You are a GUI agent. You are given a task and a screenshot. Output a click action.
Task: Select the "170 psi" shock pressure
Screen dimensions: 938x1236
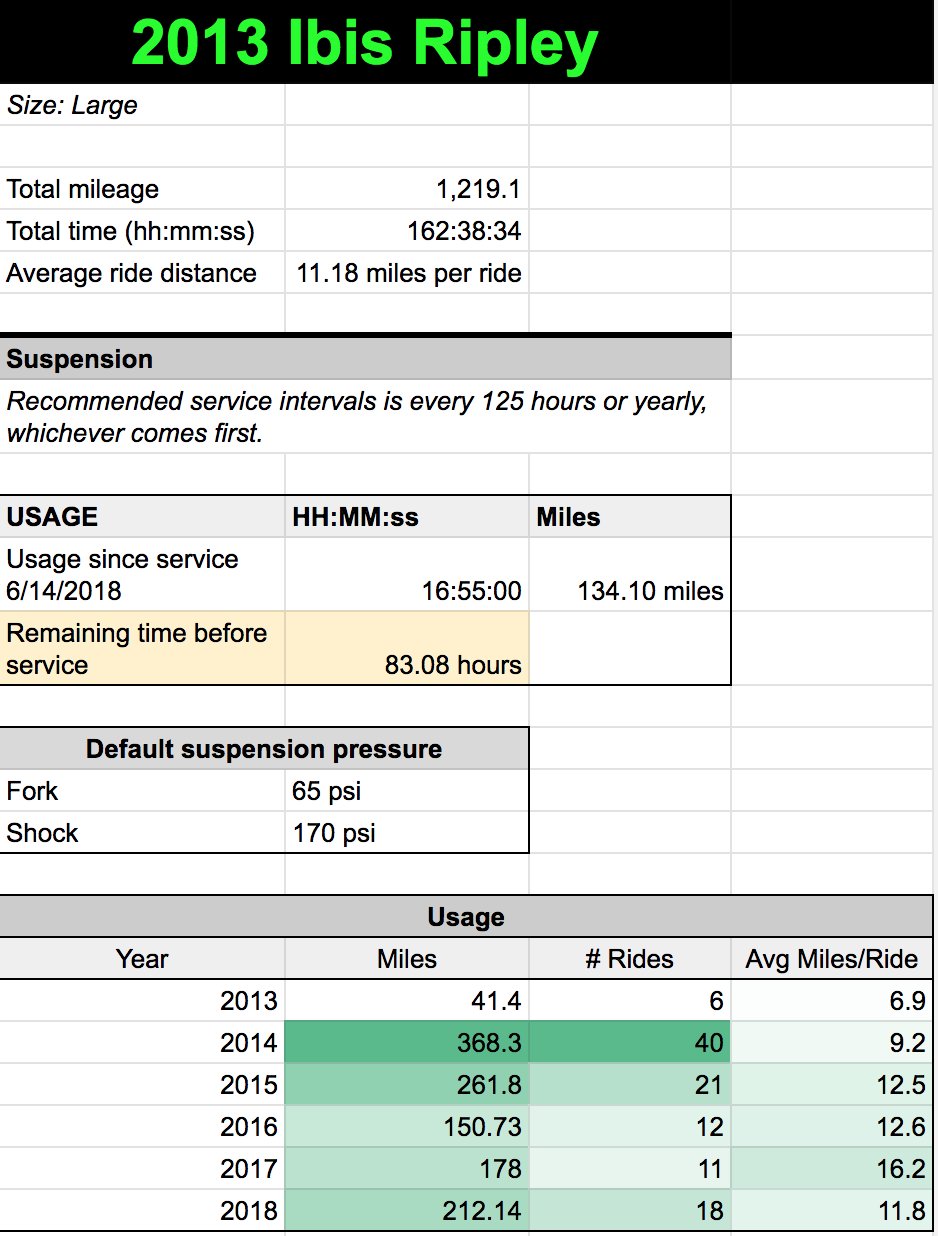coord(407,833)
